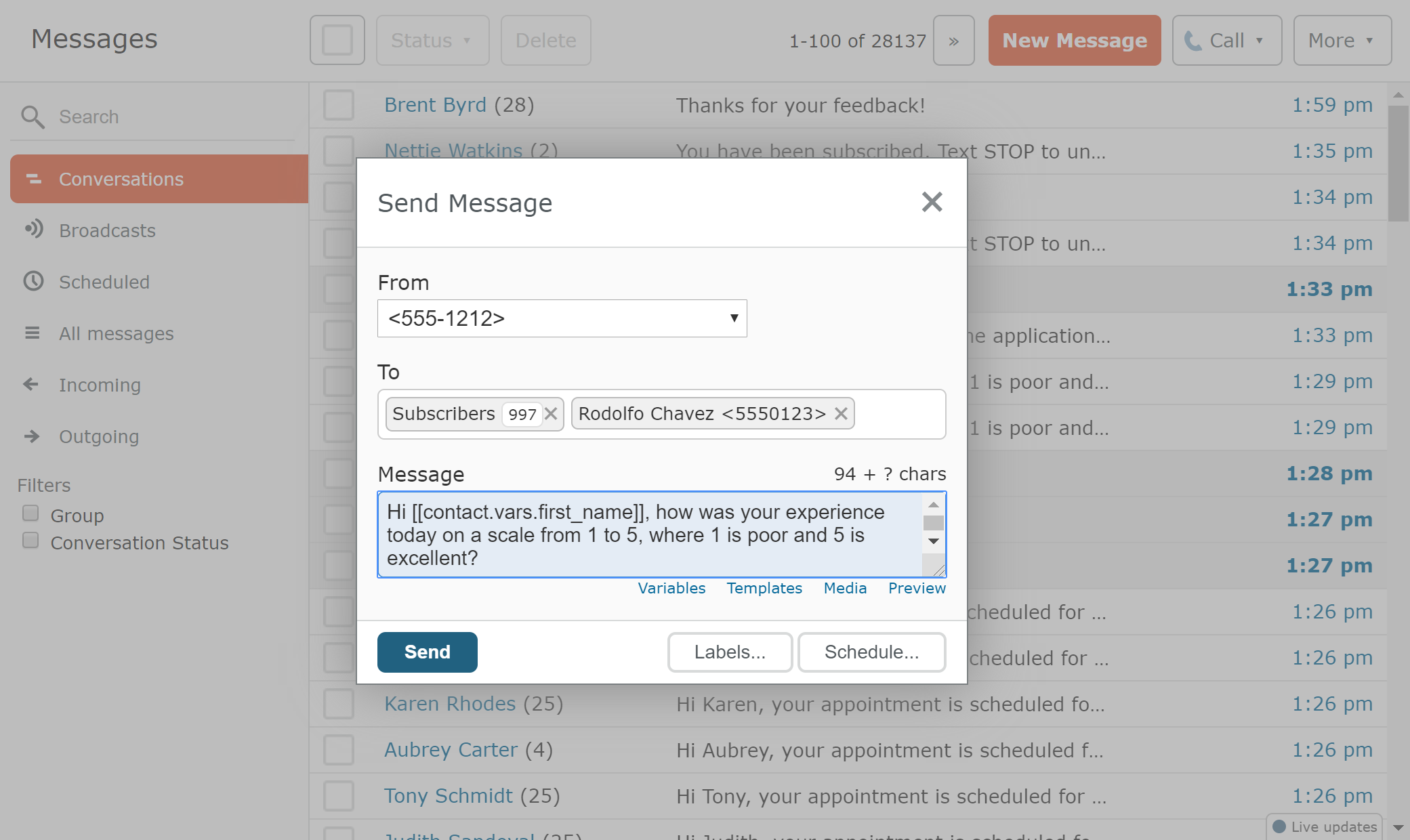Click the phone Call icon
The width and height of the screenshot is (1410, 840).
tap(1193, 41)
